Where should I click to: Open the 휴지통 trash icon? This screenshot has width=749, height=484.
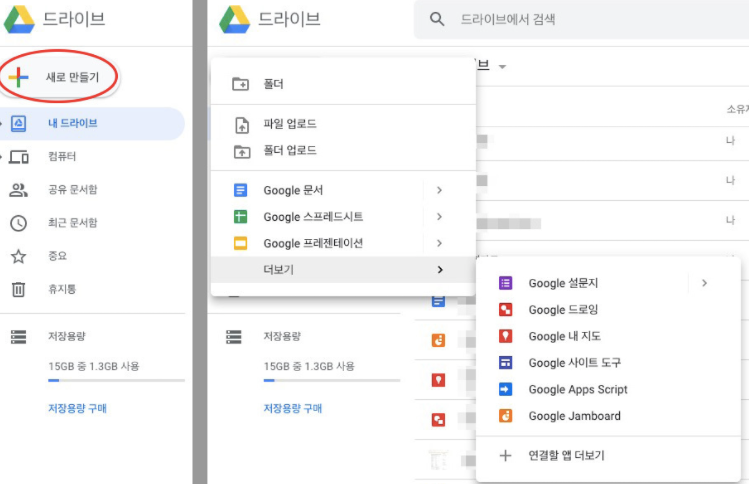coord(19,290)
